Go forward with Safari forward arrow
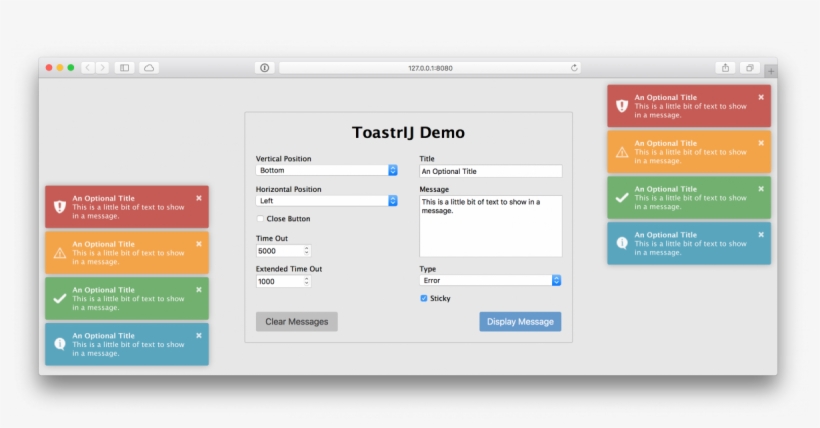 click(x=102, y=67)
